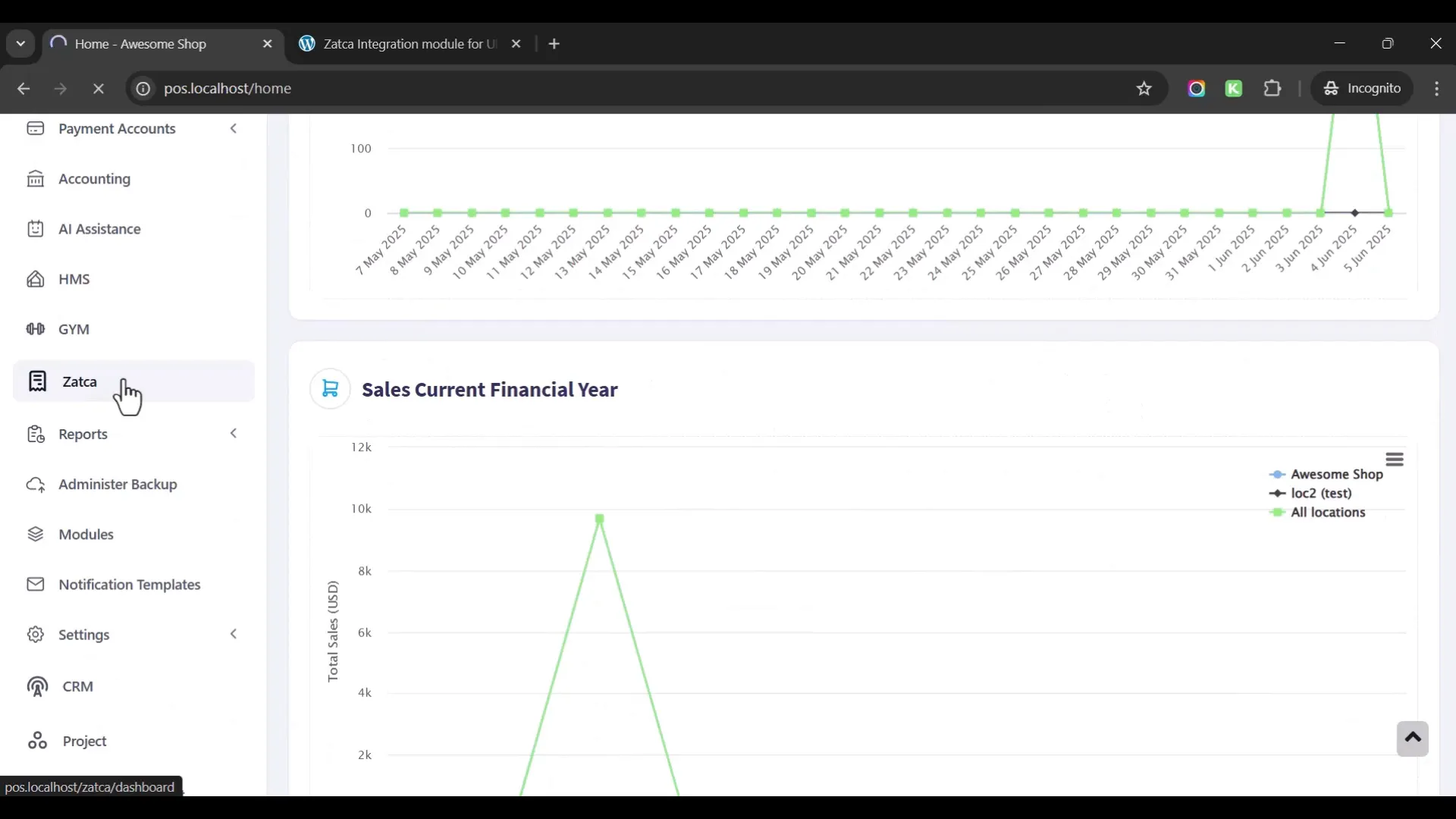1456x819 pixels.
Task: Expand the Payment Accounts submenu chevron
Action: (234, 129)
